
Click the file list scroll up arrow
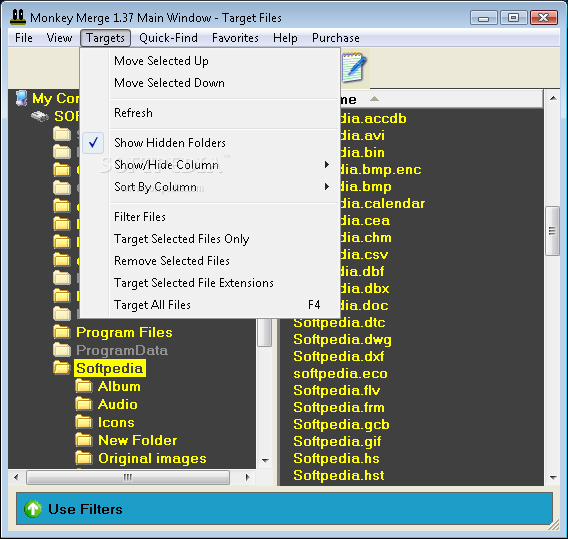(553, 99)
